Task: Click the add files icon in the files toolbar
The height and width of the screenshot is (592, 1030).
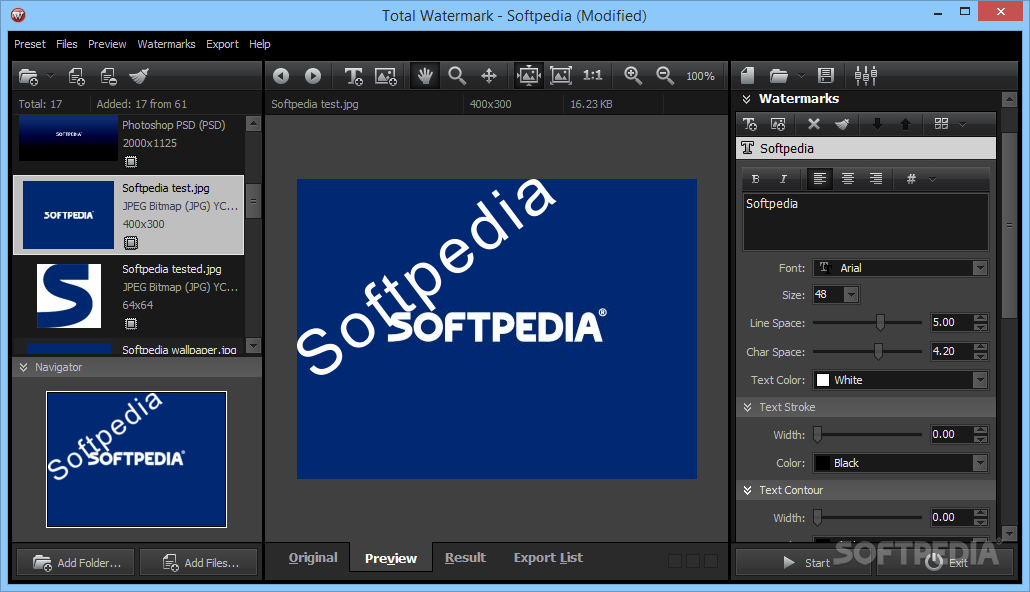Action: [x=76, y=76]
